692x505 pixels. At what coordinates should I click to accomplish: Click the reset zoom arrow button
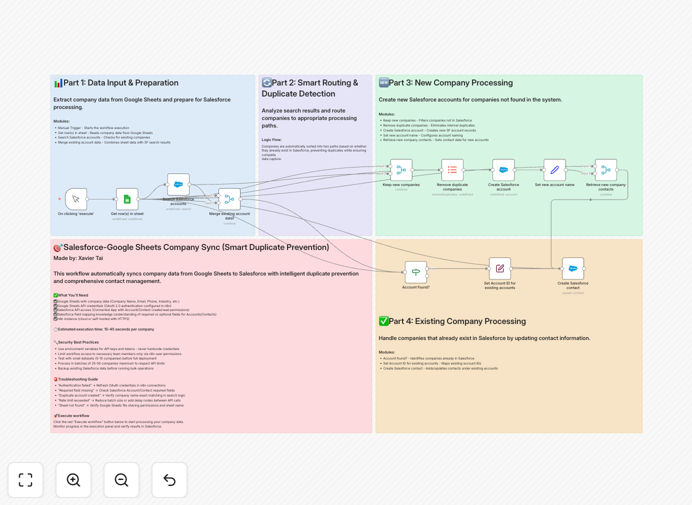[x=169, y=480]
